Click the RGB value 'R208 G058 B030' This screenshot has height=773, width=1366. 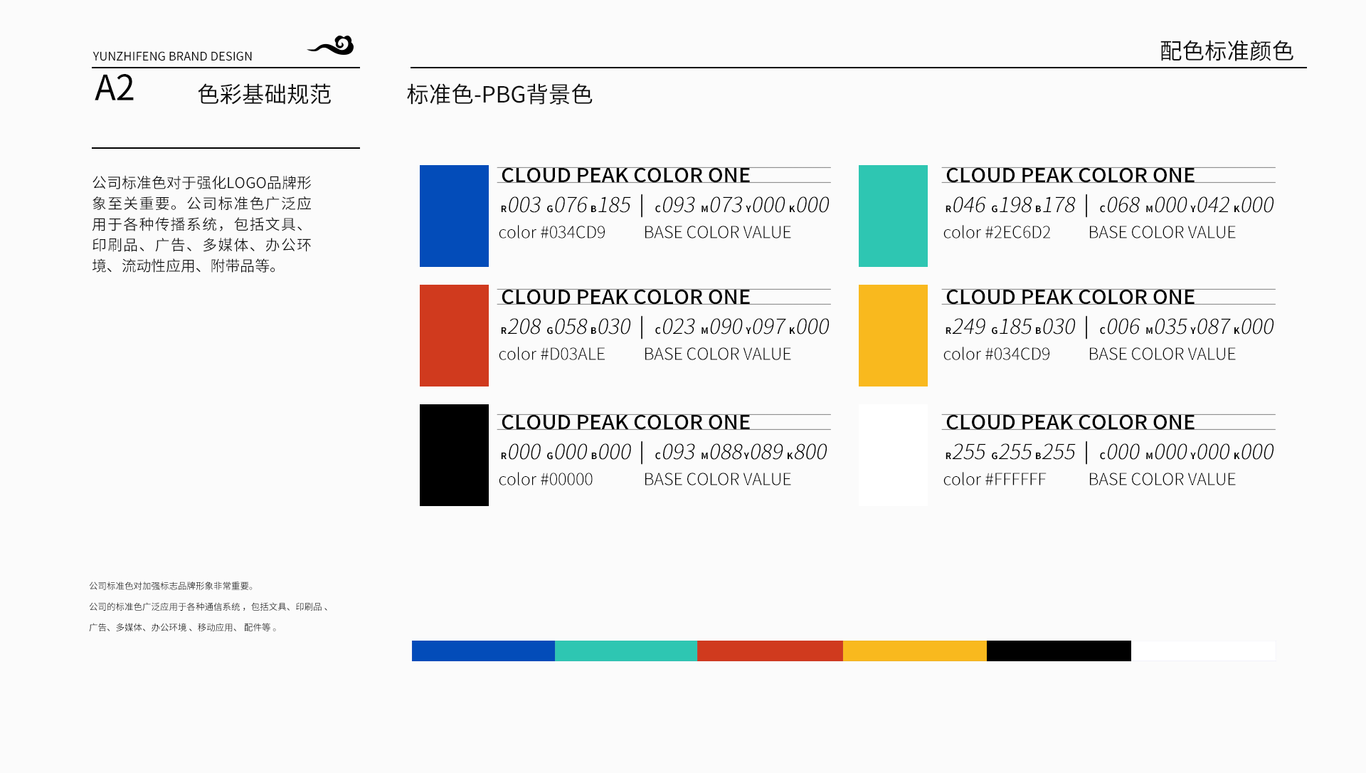[566, 328]
